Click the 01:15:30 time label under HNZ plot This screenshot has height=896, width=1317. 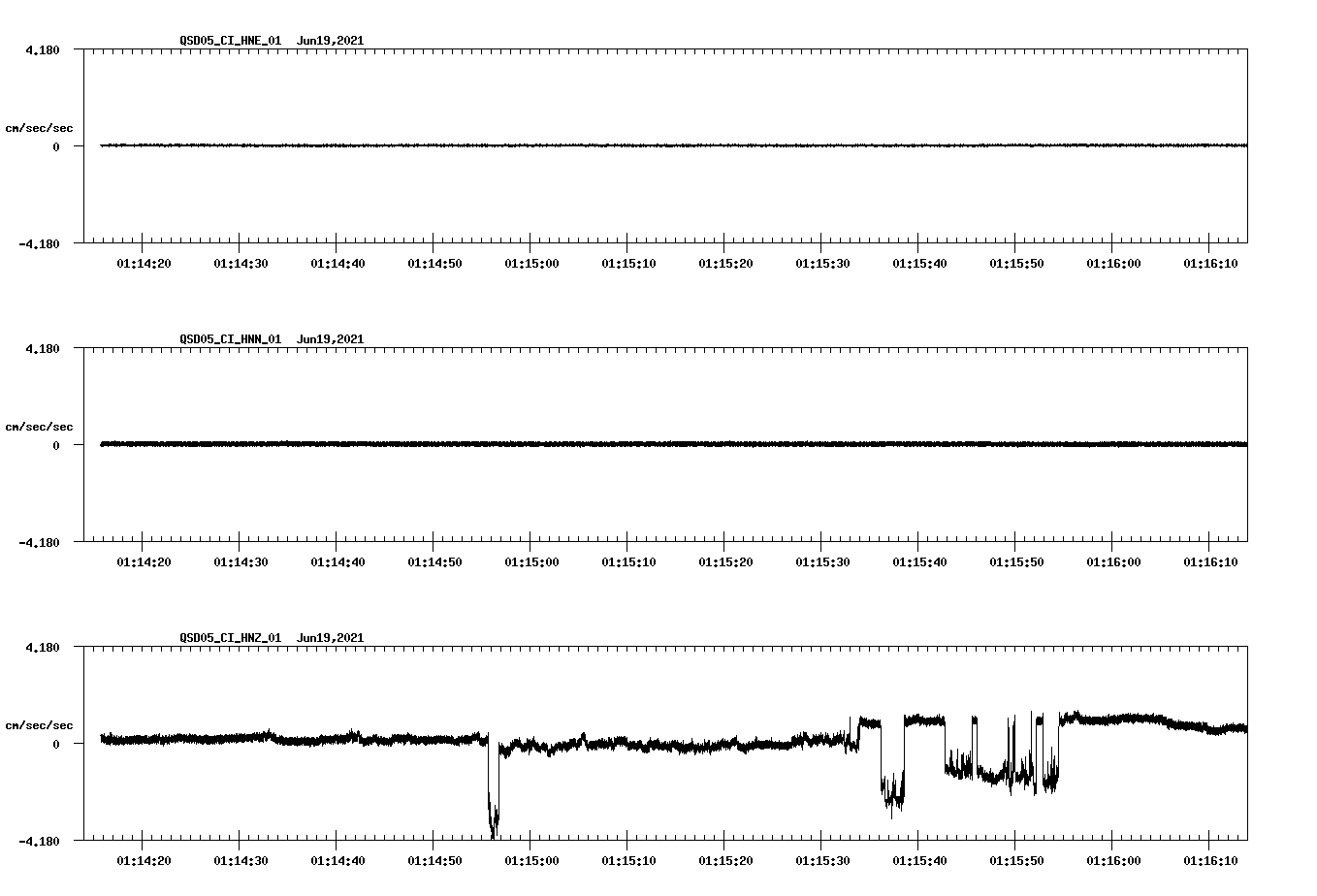[x=822, y=861]
